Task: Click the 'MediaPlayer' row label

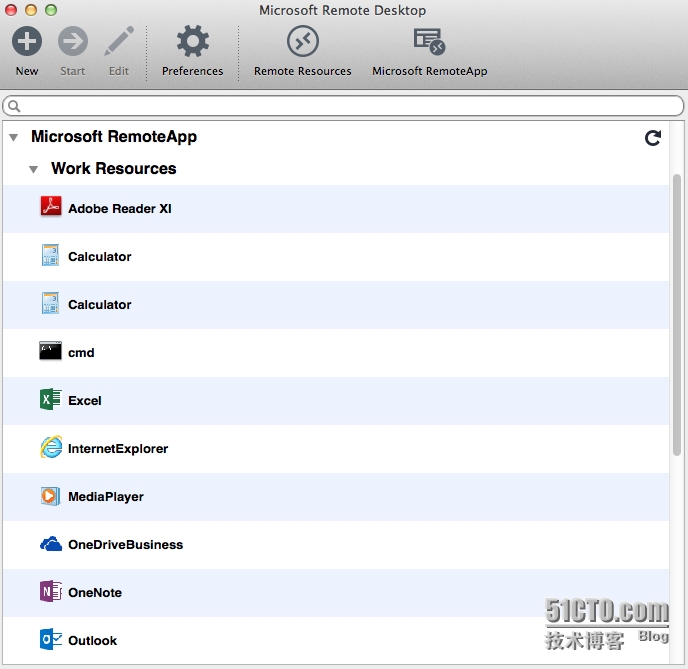Action: point(106,497)
